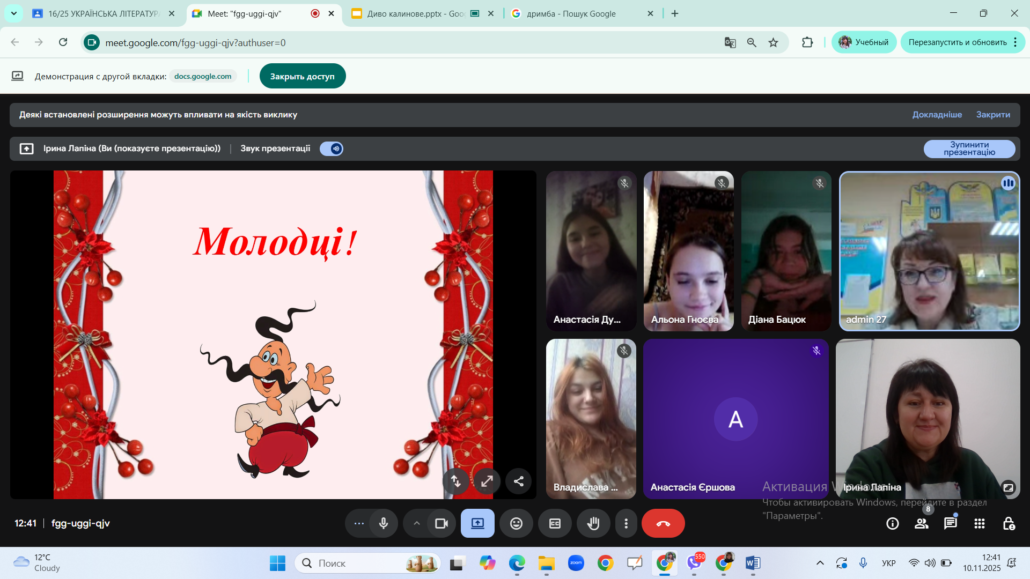Click the Зупинити презентацію button

coord(968,148)
